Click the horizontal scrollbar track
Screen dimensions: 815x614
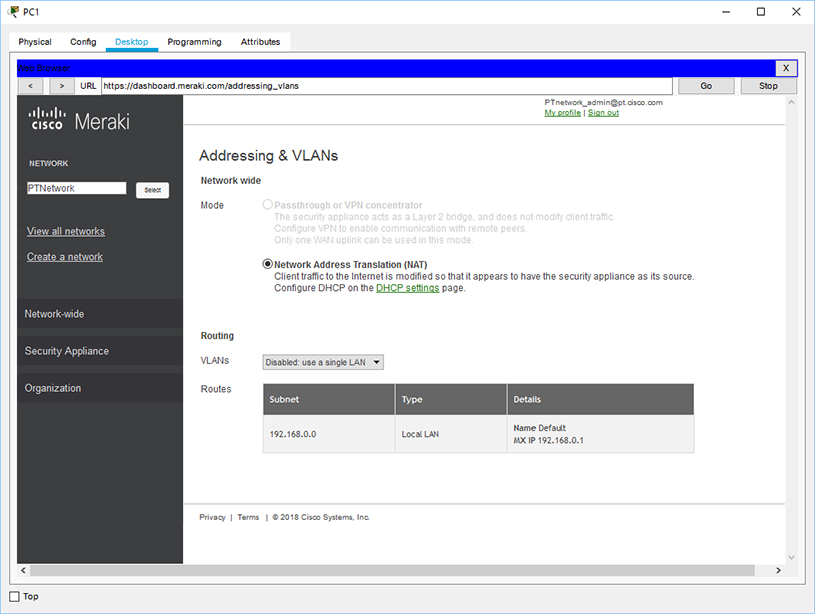[x=392, y=570]
